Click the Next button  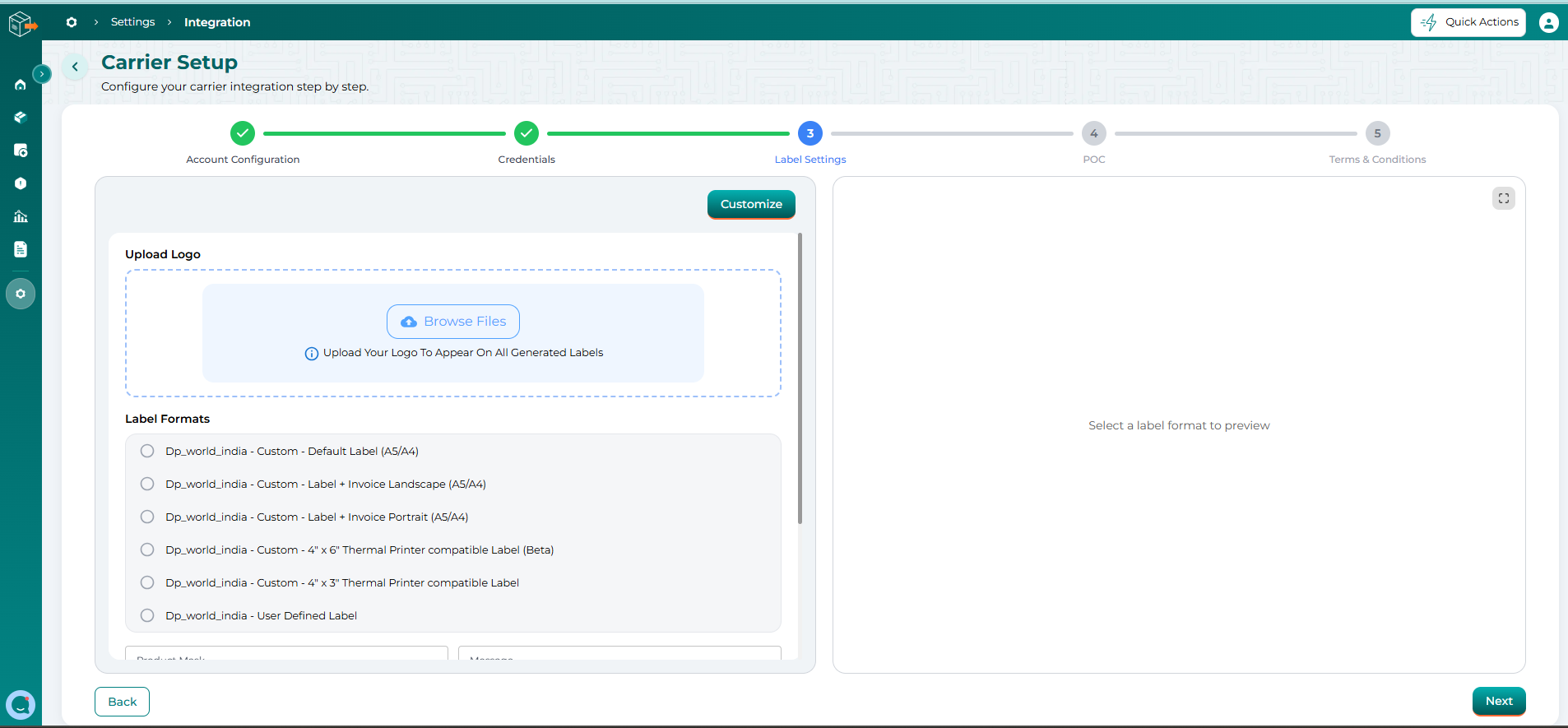click(x=1499, y=701)
